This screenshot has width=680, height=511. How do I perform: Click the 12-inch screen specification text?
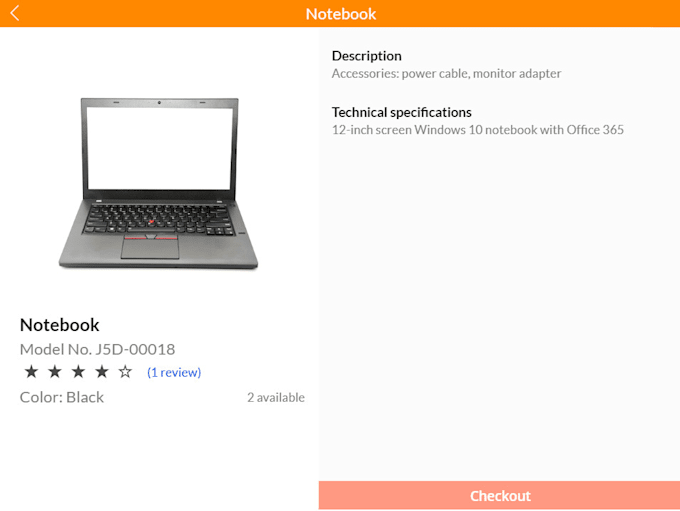(477, 130)
